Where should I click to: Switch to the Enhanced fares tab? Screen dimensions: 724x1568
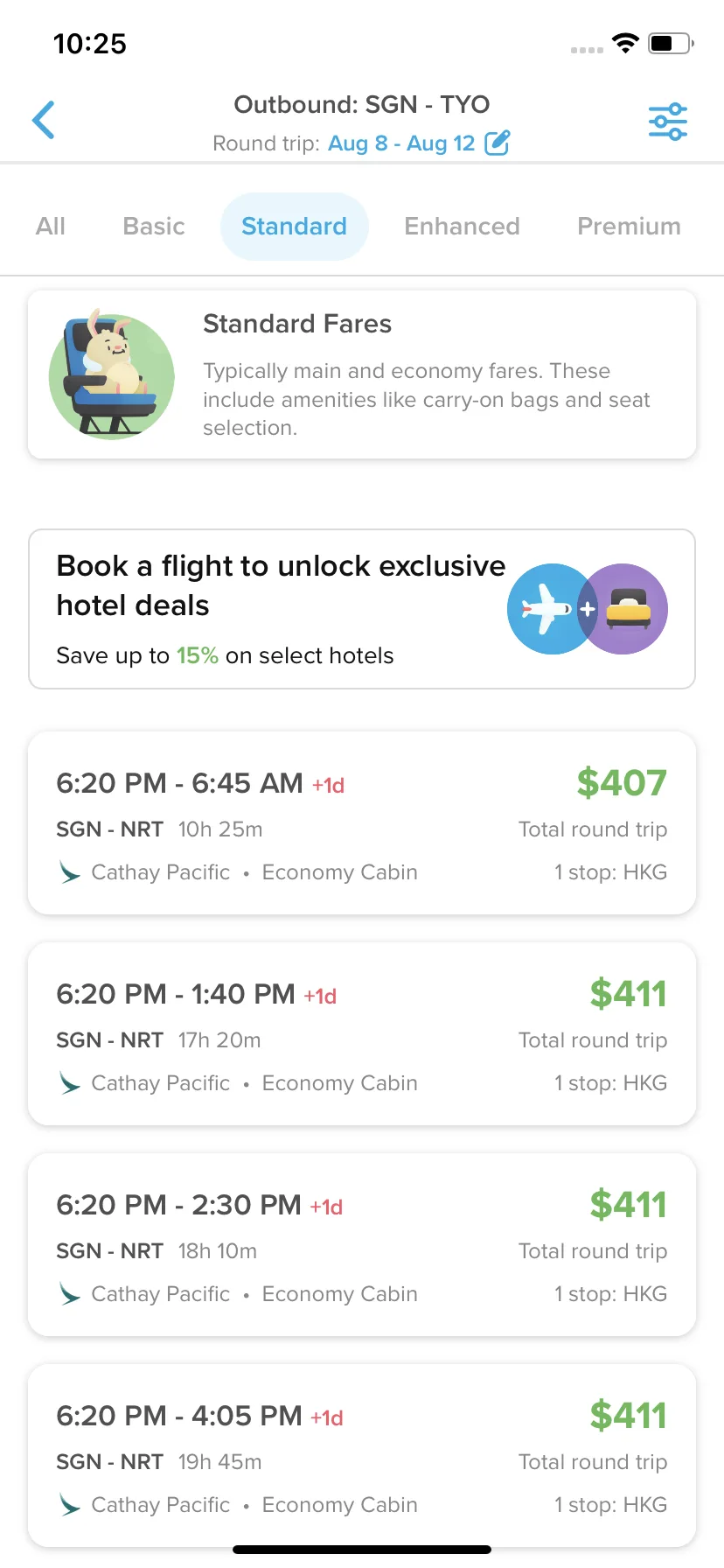point(462,227)
